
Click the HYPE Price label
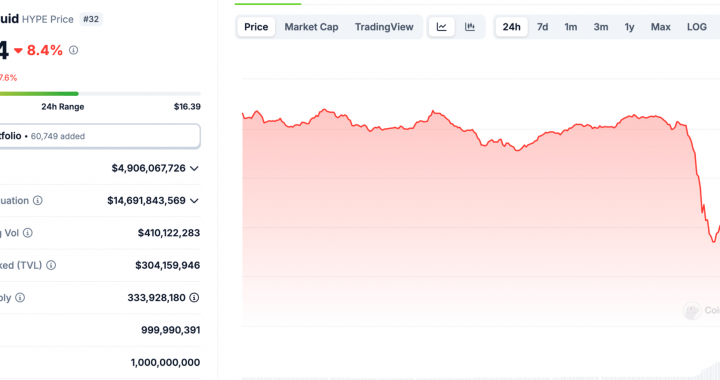48,19
